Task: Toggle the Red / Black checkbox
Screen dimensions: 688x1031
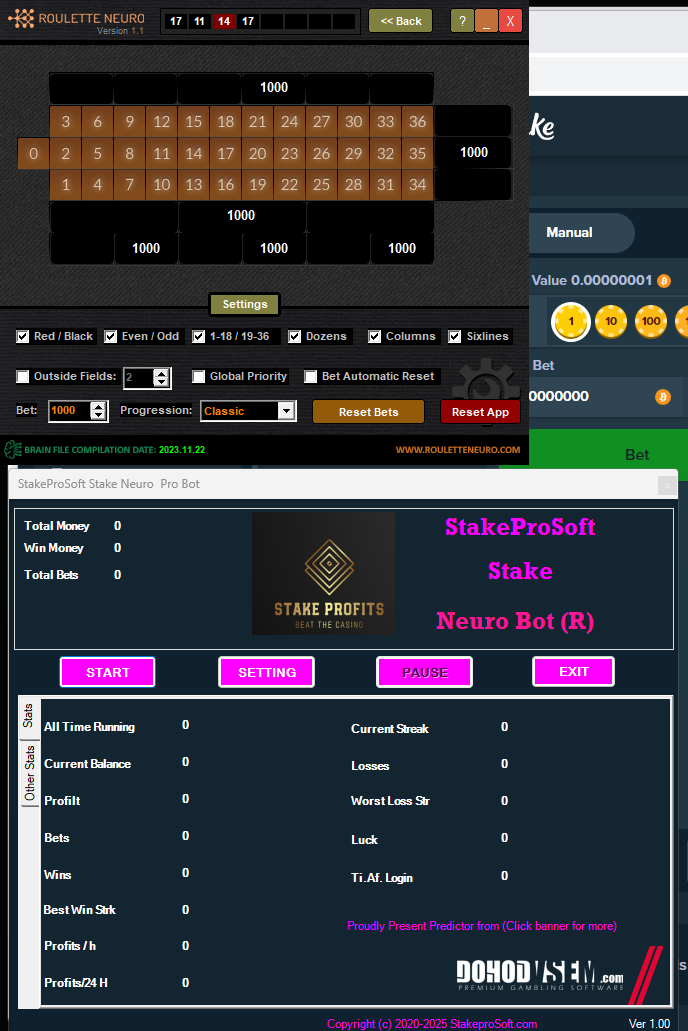Action: (x=22, y=337)
